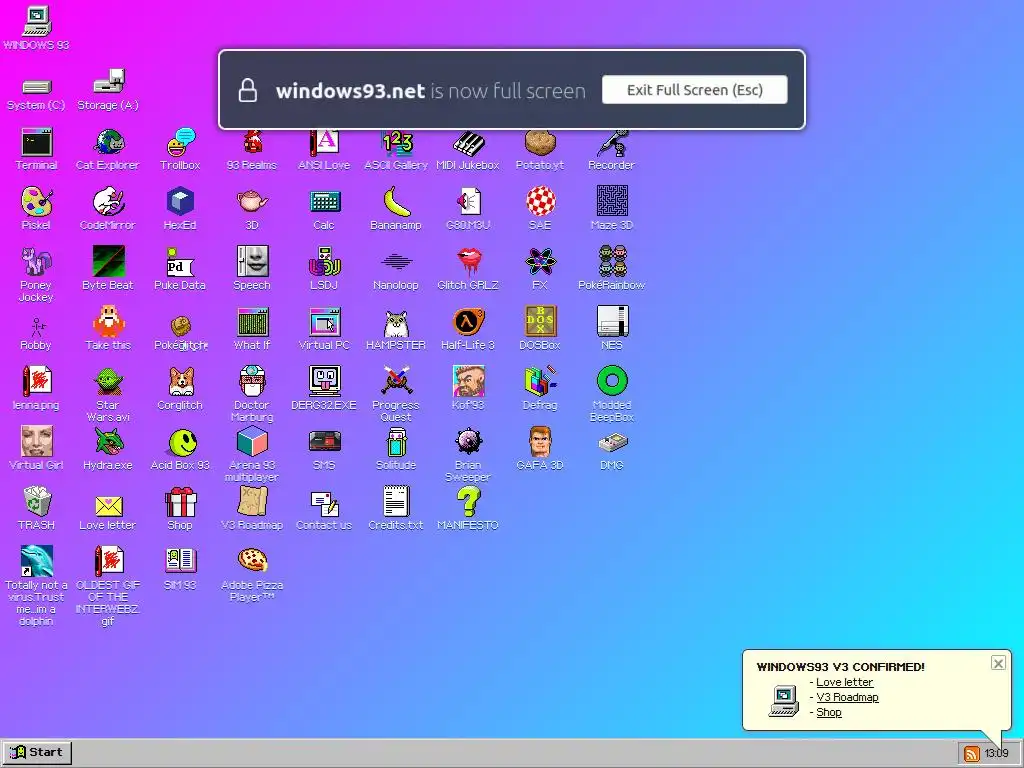Launch Defrag icon
This screenshot has width=1024, height=768.
(540, 381)
